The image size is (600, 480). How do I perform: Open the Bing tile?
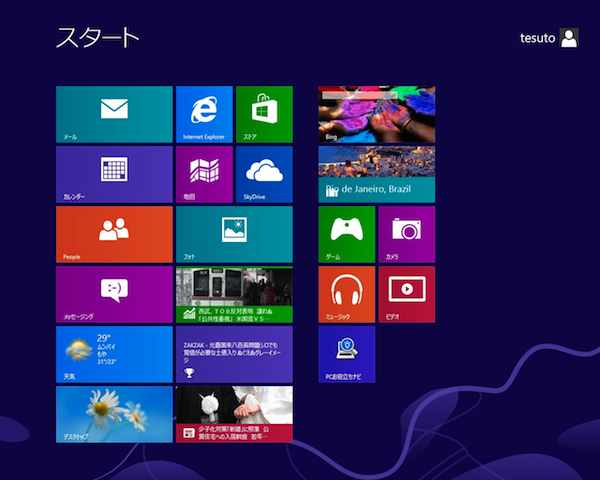[376, 114]
